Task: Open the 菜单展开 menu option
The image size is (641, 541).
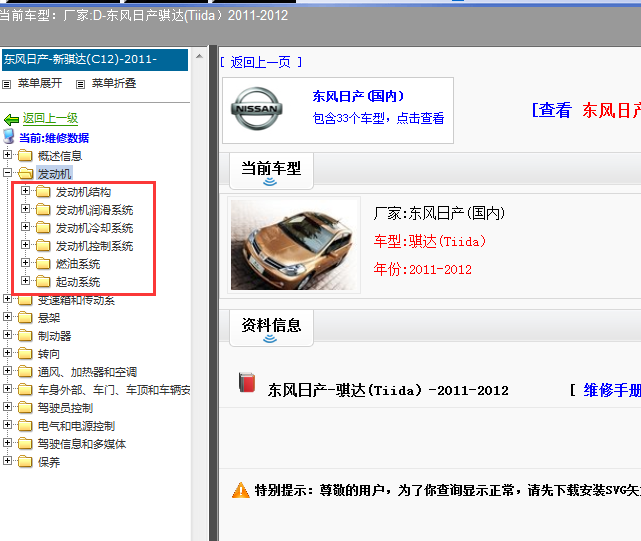Action: (x=40, y=83)
